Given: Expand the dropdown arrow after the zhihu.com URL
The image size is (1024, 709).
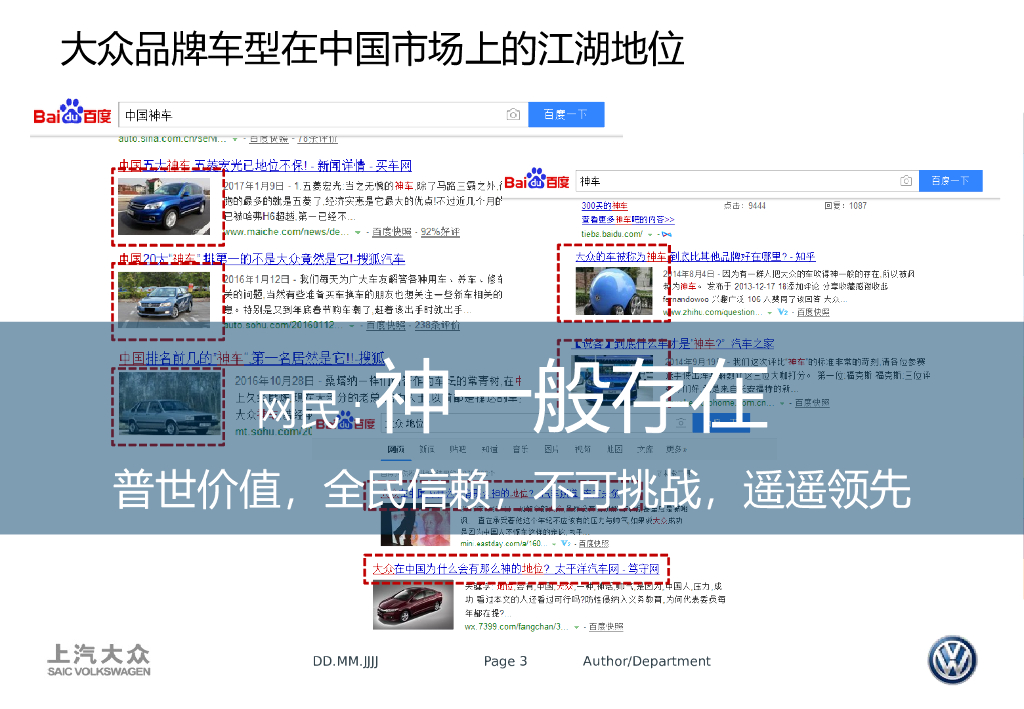Looking at the screenshot, I should (x=770, y=313).
